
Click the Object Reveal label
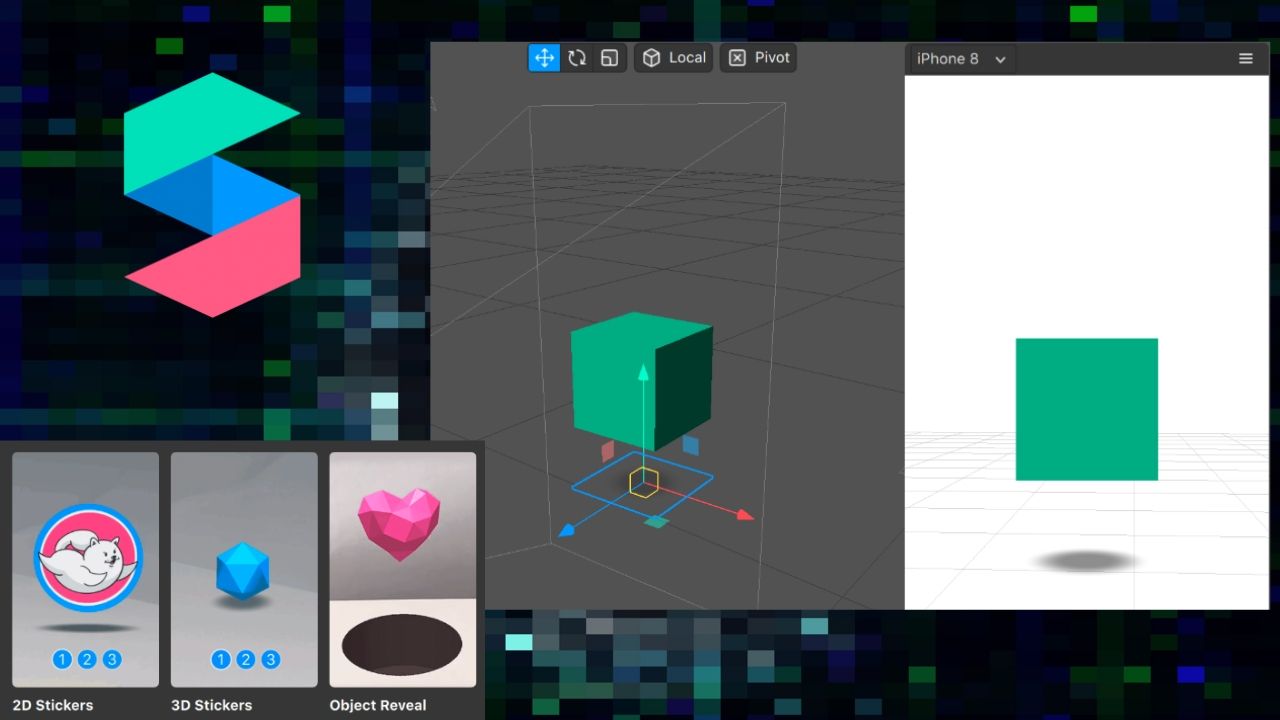(378, 705)
